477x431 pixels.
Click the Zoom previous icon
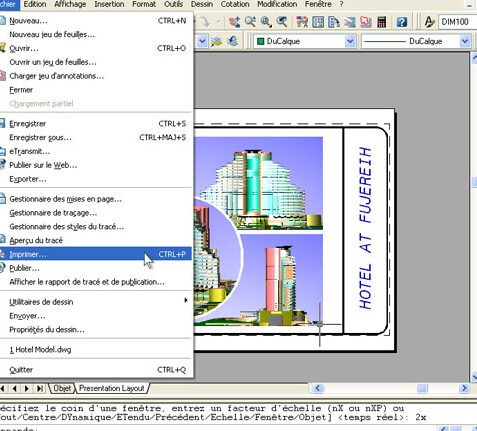pos(282,22)
